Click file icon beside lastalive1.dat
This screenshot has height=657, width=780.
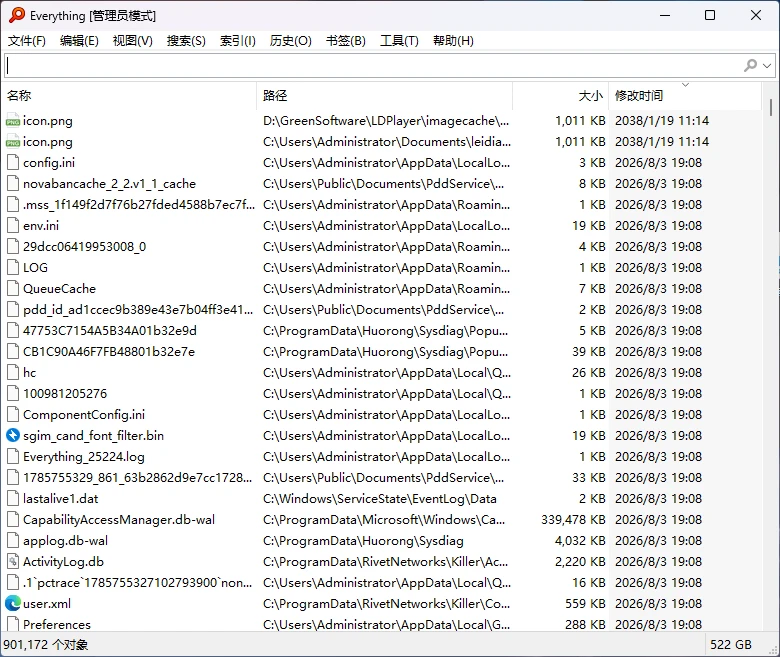pos(13,498)
